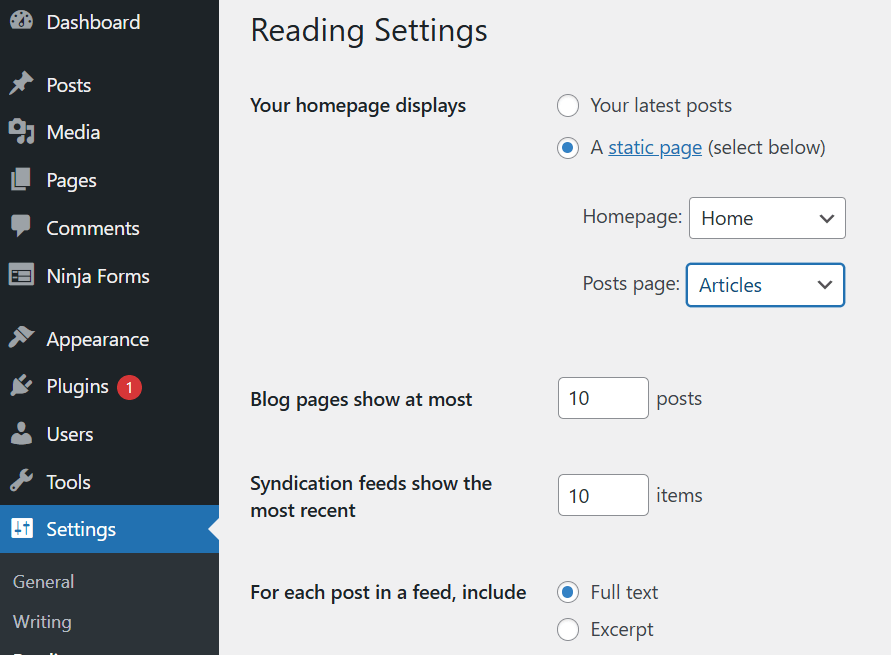
Task: Click the Comments speech bubble icon
Action: click(22, 227)
